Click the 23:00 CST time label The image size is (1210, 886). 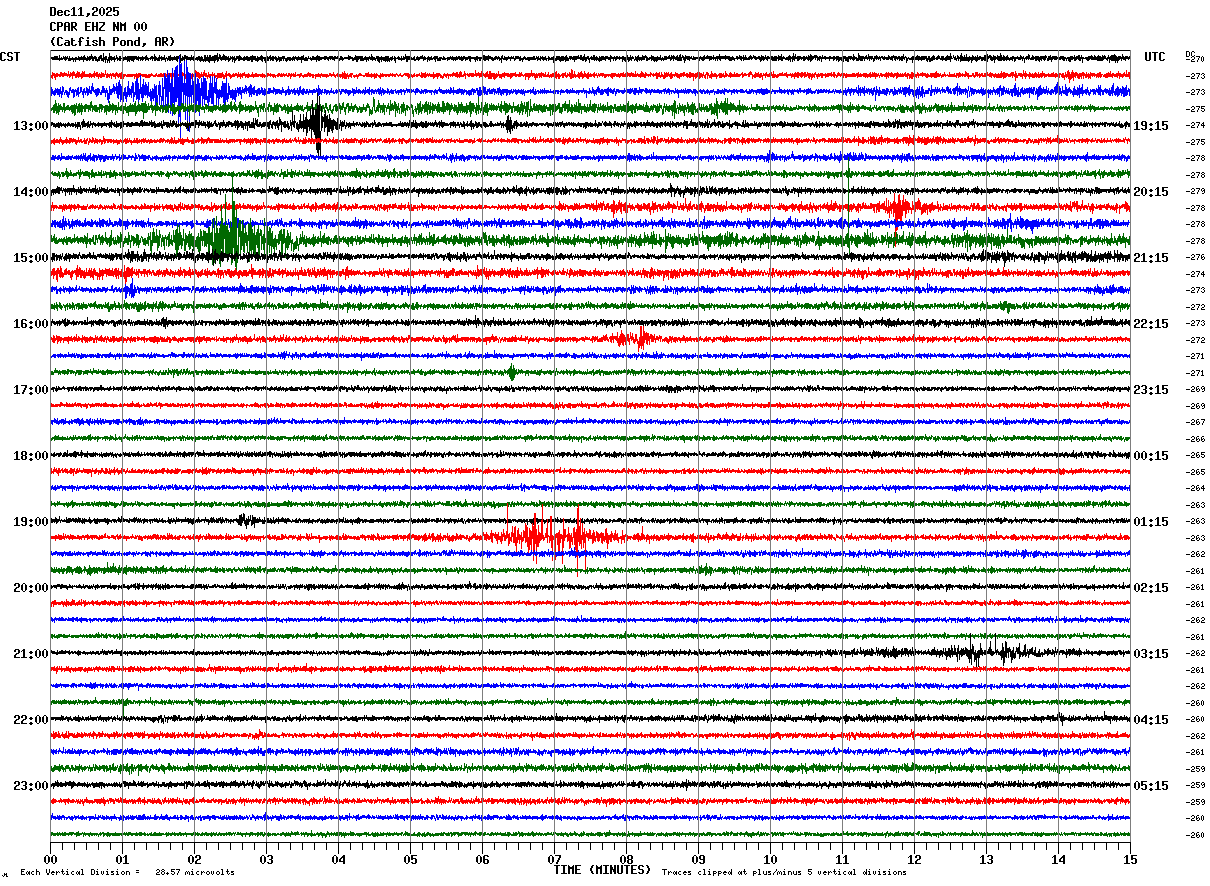[x=30, y=786]
